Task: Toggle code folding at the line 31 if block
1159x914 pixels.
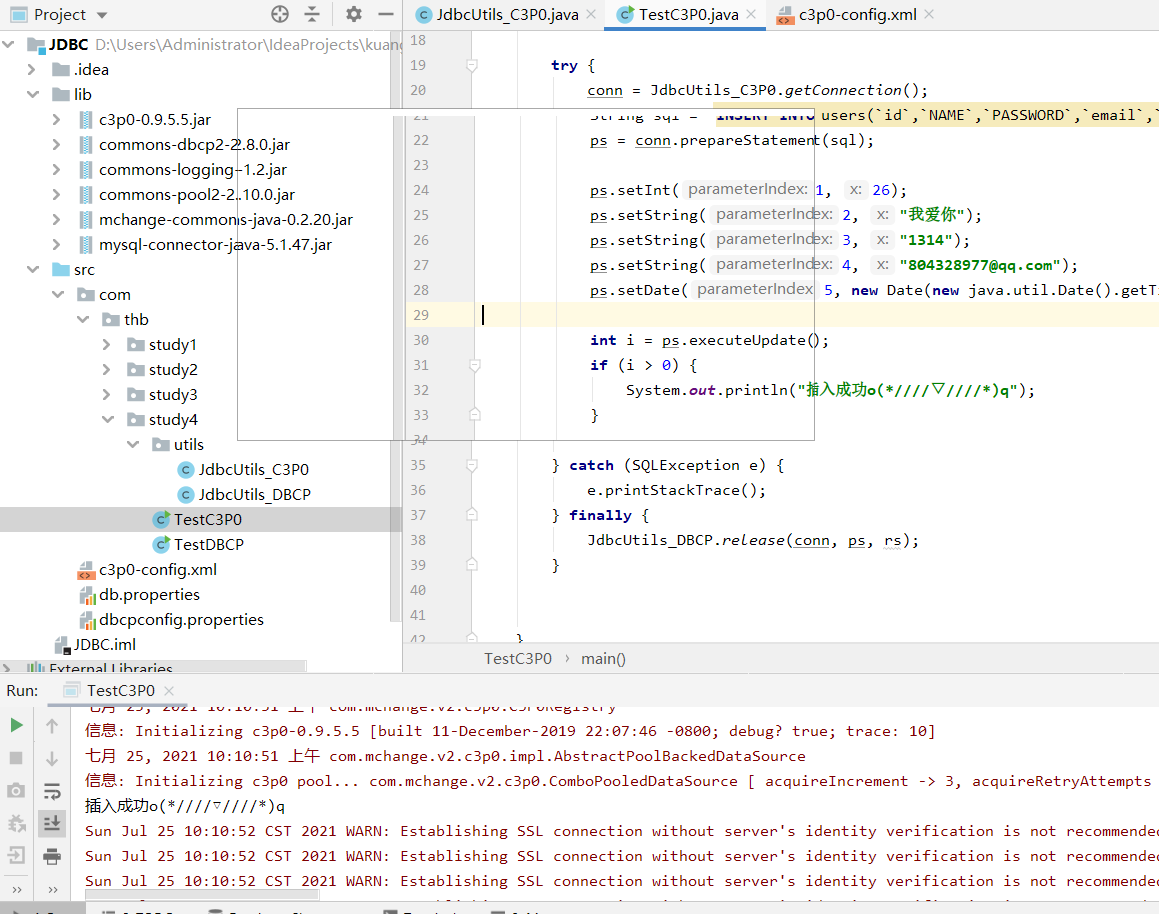Action: pyautogui.click(x=472, y=365)
